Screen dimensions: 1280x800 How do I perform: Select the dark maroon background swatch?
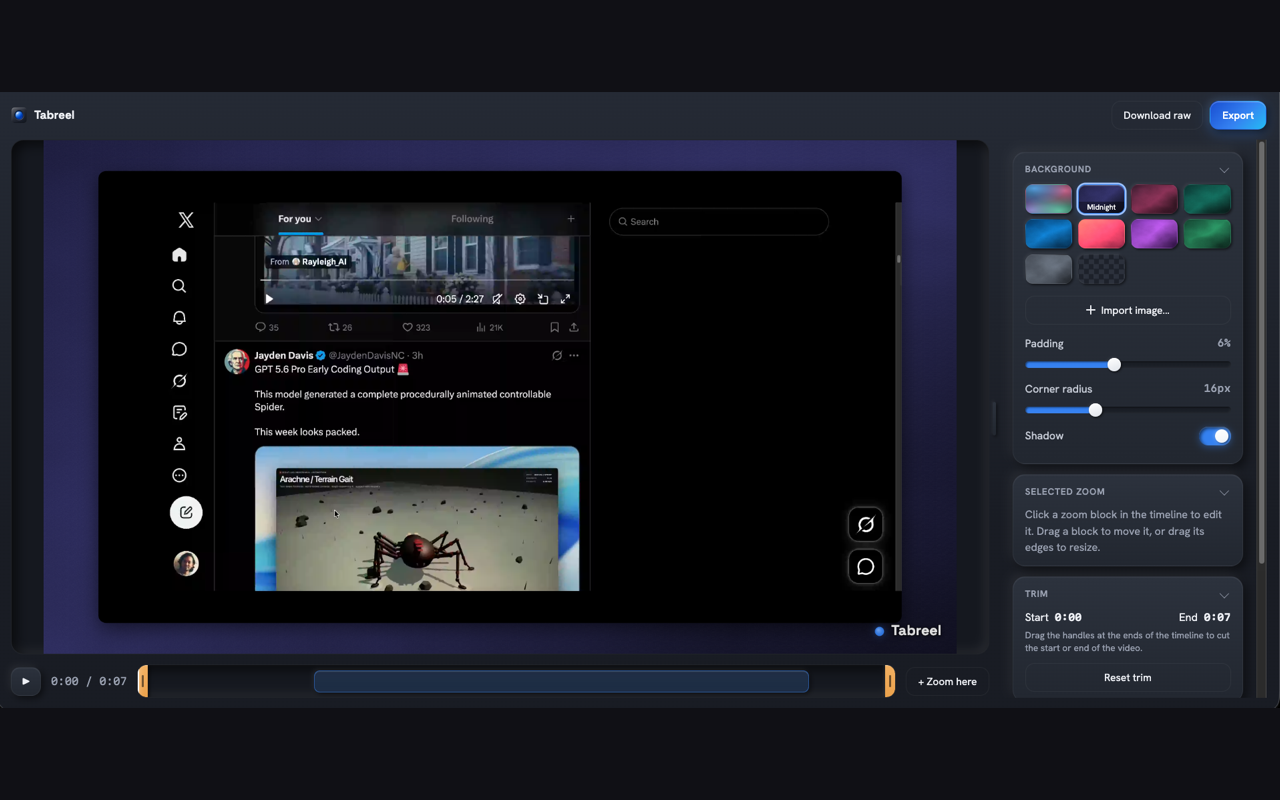coord(1154,199)
